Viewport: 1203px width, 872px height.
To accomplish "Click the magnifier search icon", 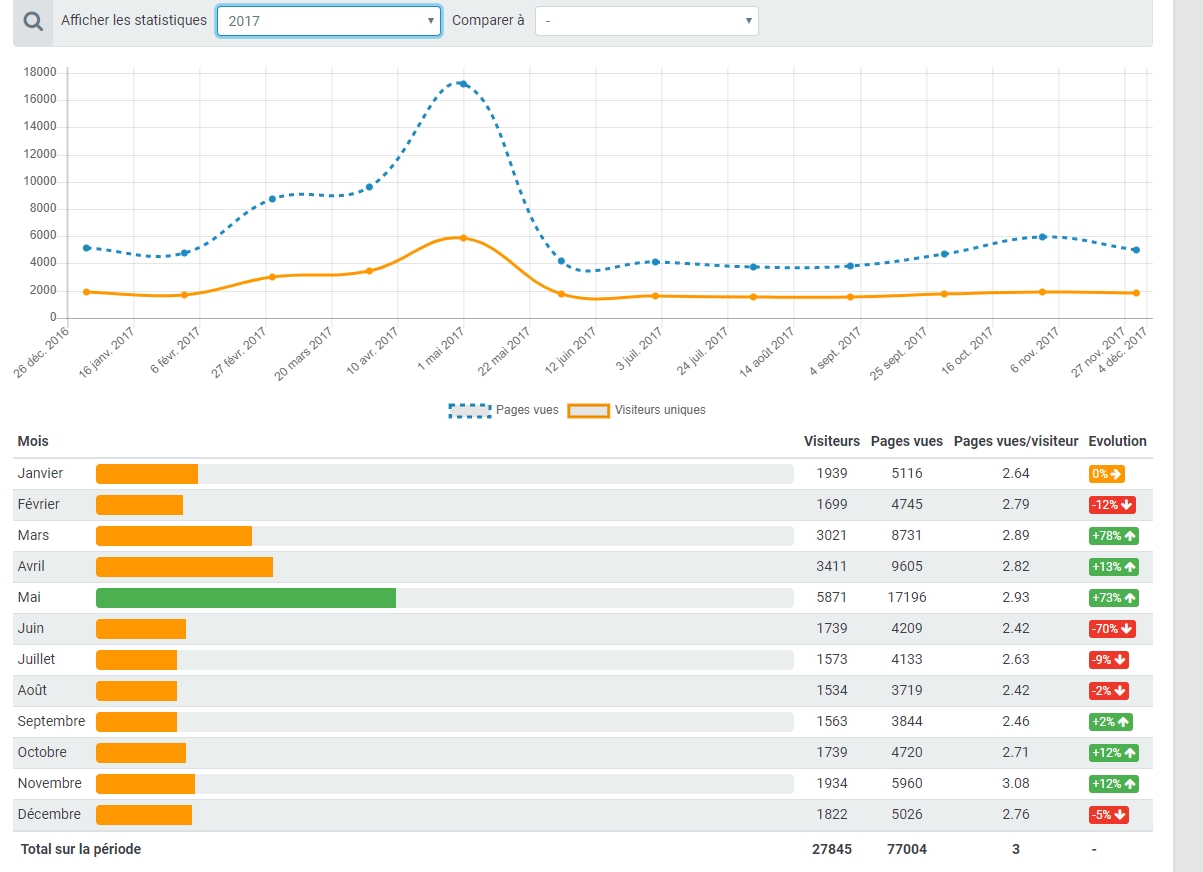I will pyautogui.click(x=33, y=21).
